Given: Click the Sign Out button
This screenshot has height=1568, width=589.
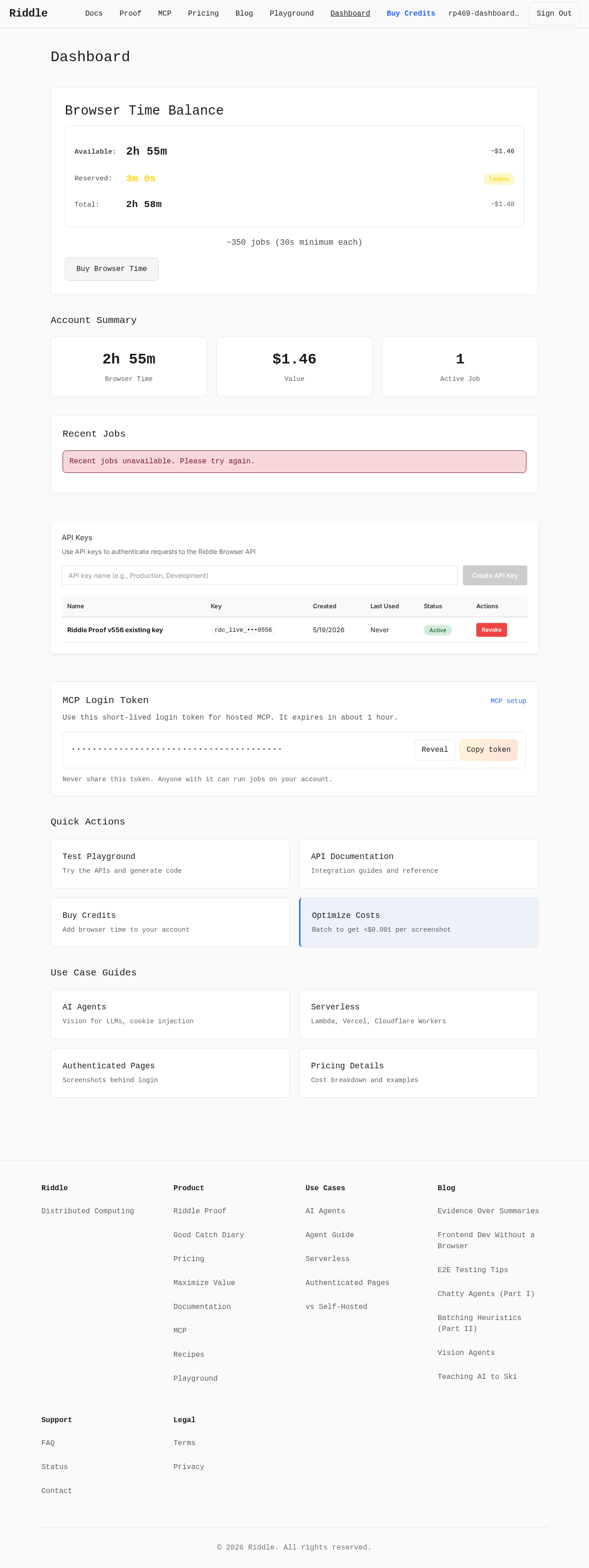Looking at the screenshot, I should tap(554, 13).
